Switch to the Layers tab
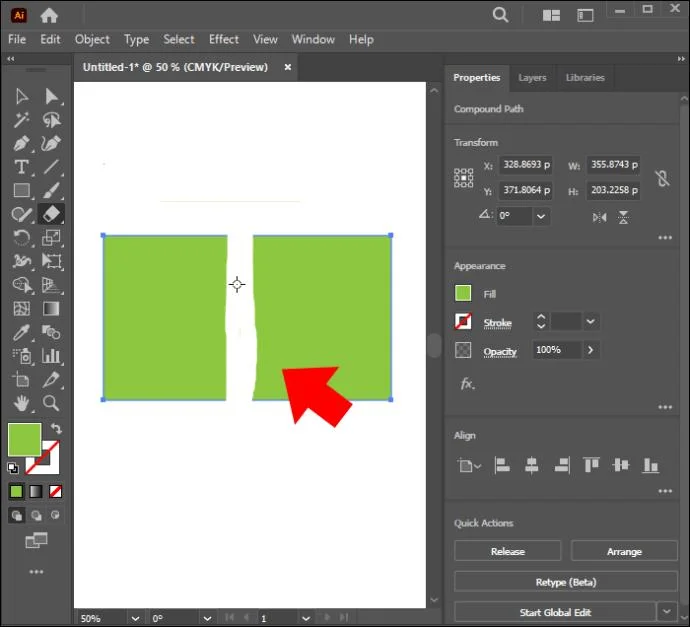This screenshot has height=627, width=690. 532,78
